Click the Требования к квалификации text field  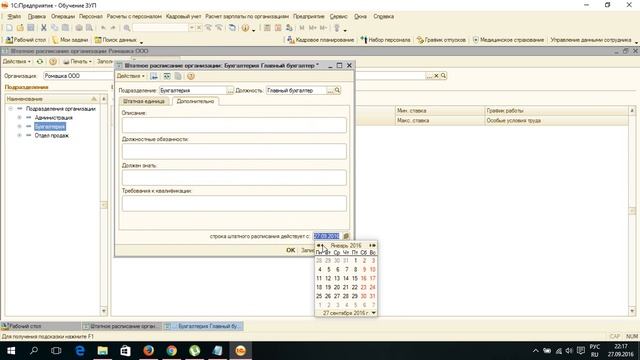point(234,203)
